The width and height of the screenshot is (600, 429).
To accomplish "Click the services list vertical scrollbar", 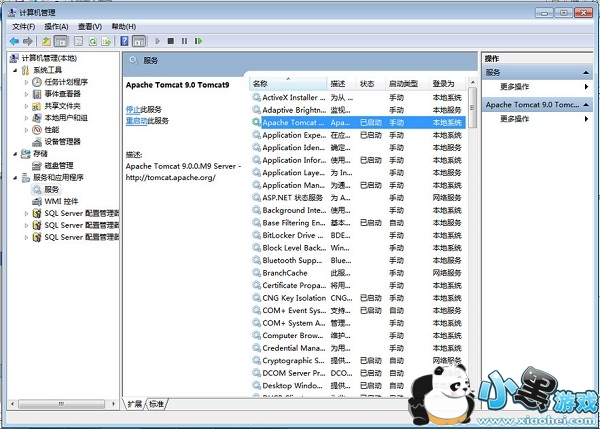I will point(472,250).
